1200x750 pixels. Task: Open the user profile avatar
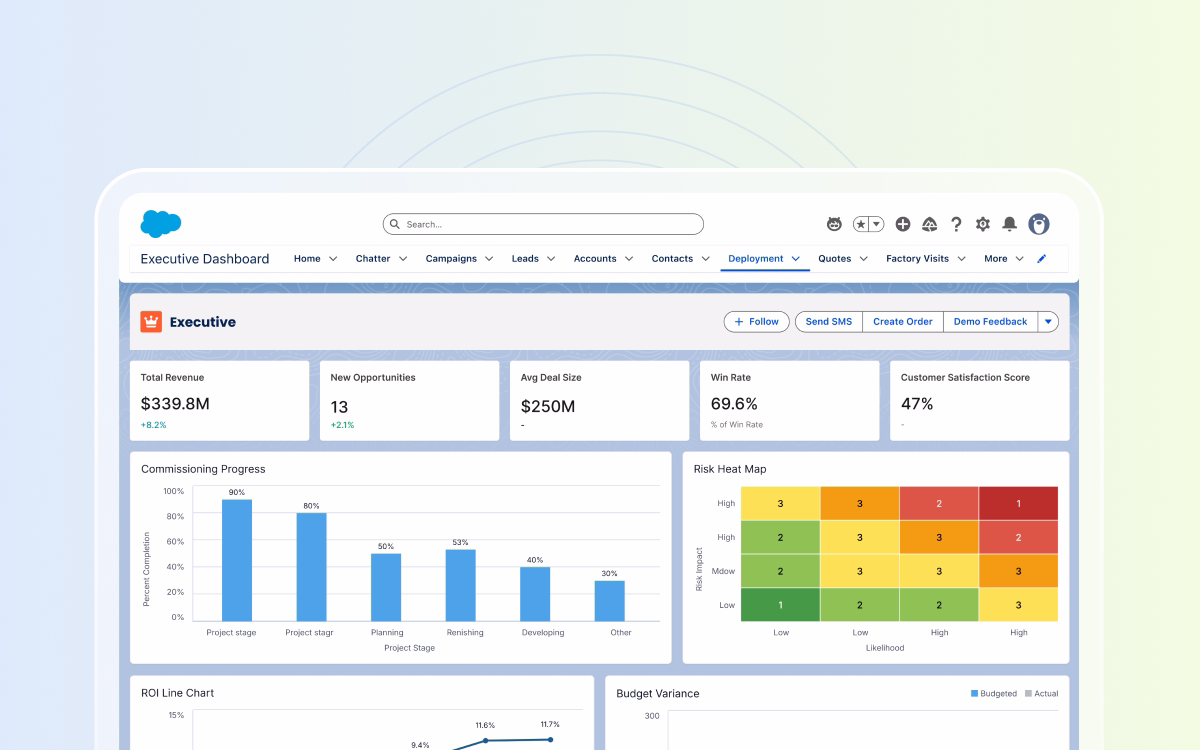(x=1039, y=224)
